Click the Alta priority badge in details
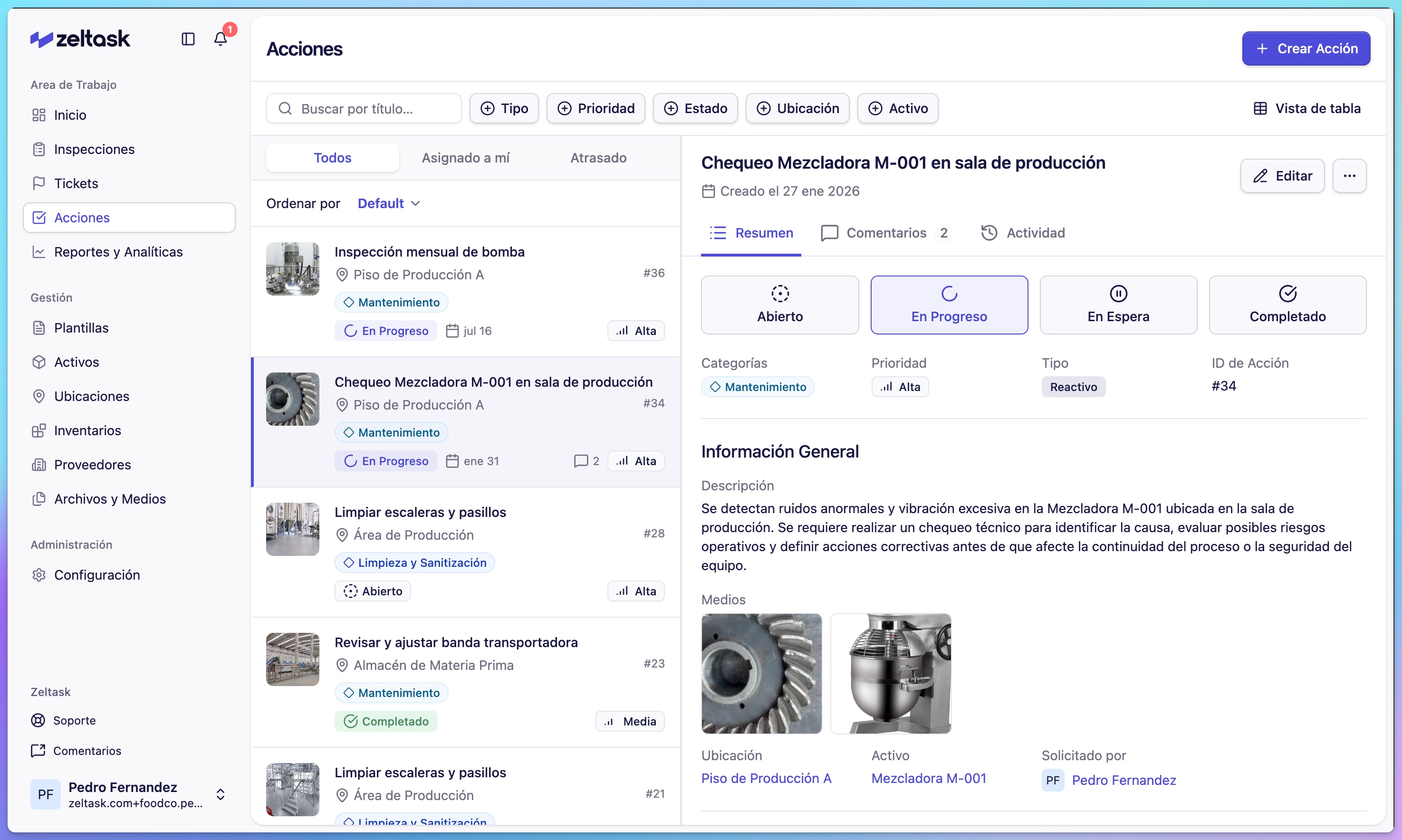Image resolution: width=1402 pixels, height=840 pixels. (x=900, y=387)
